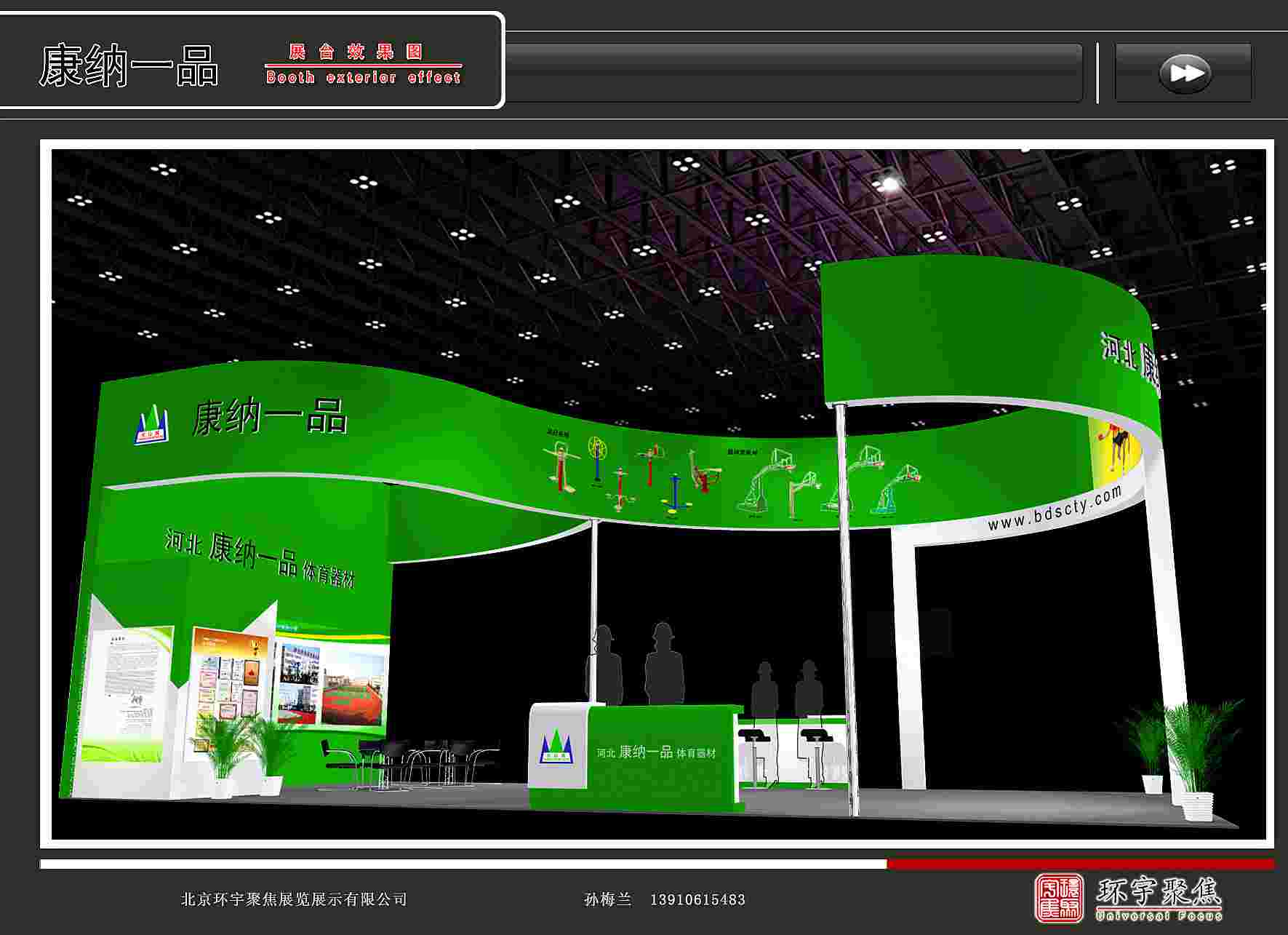
Task: Click the 河北 康纳一品 体育器材 wall sign
Action: pos(260,558)
